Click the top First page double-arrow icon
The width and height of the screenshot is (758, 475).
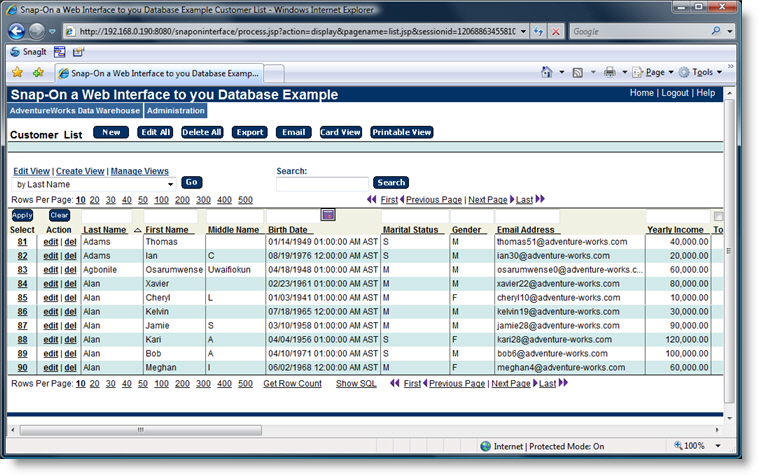371,199
